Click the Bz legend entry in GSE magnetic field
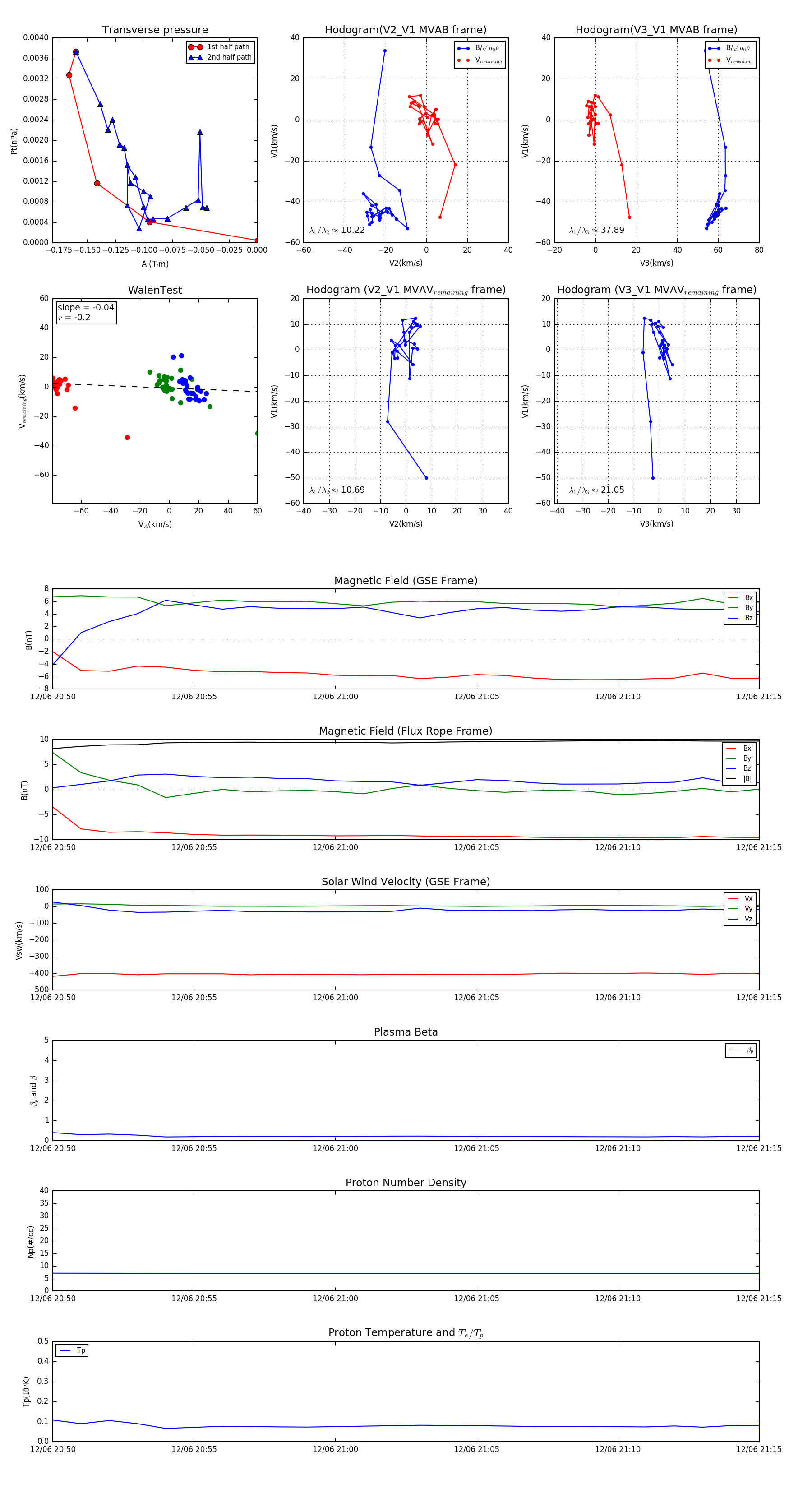Image resolution: width=812 pixels, height=1489 pixels. [x=740, y=618]
